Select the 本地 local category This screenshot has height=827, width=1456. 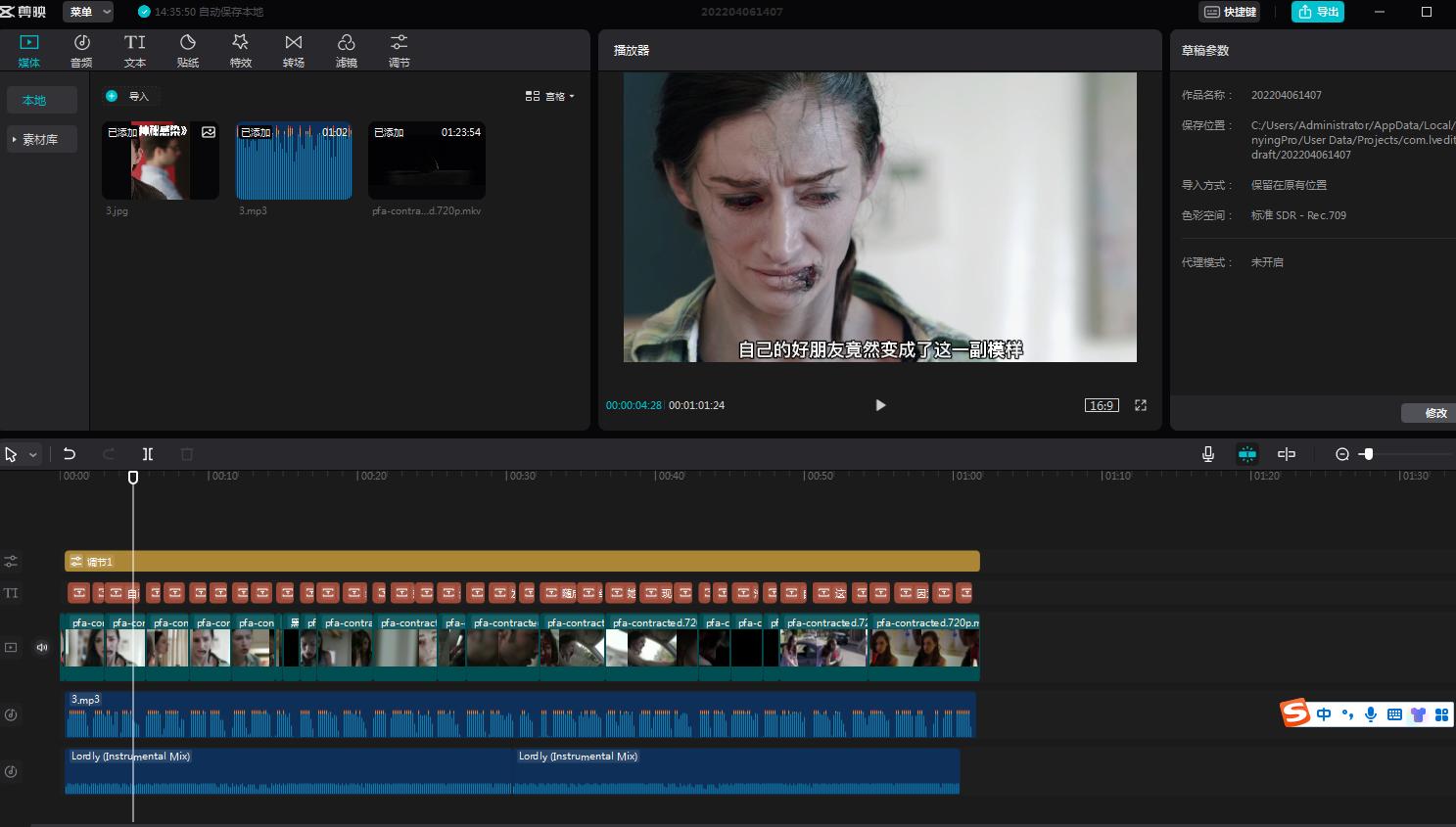42,101
